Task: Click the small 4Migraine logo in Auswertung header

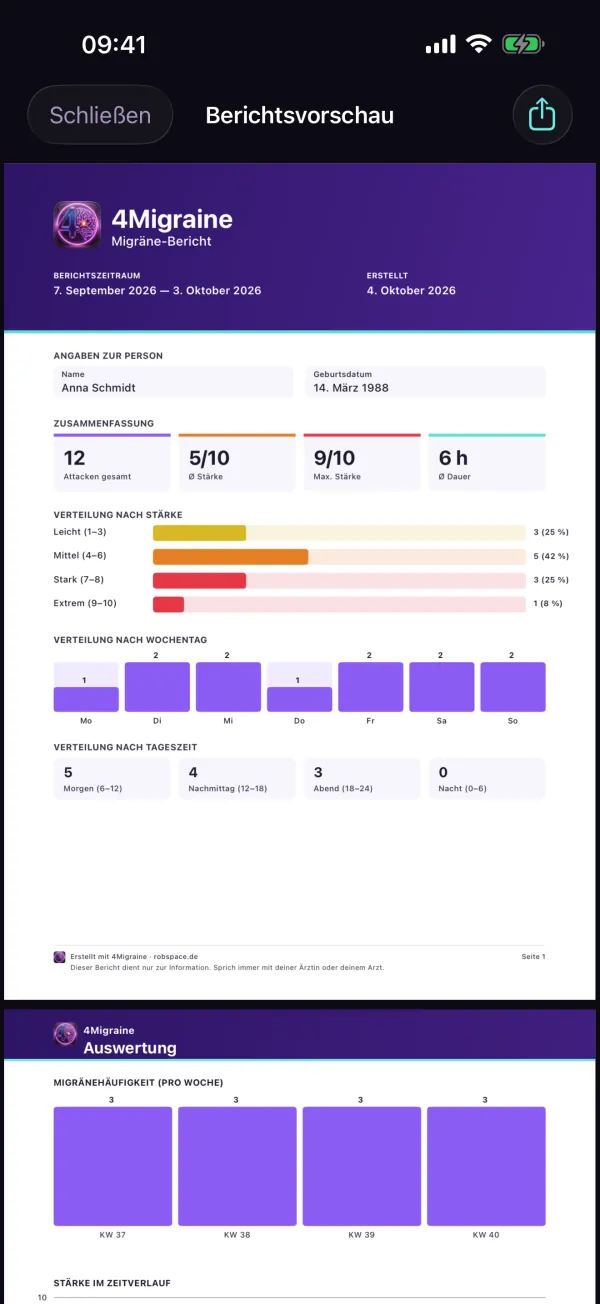Action: [x=65, y=1034]
